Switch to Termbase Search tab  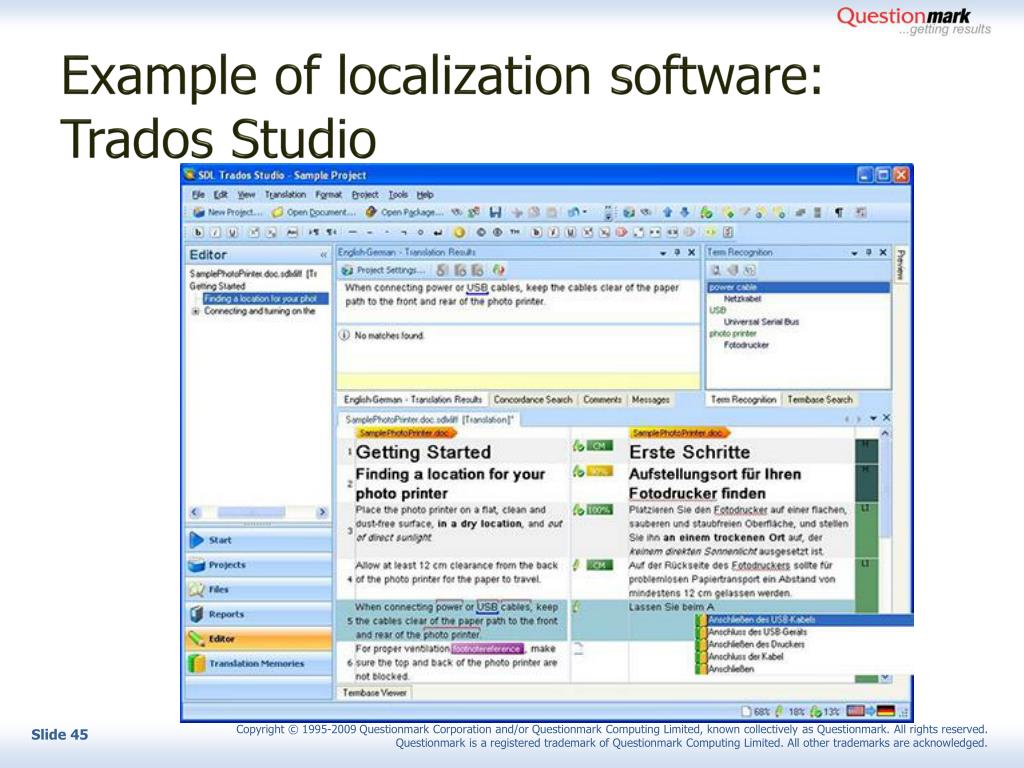pyautogui.click(x=820, y=399)
